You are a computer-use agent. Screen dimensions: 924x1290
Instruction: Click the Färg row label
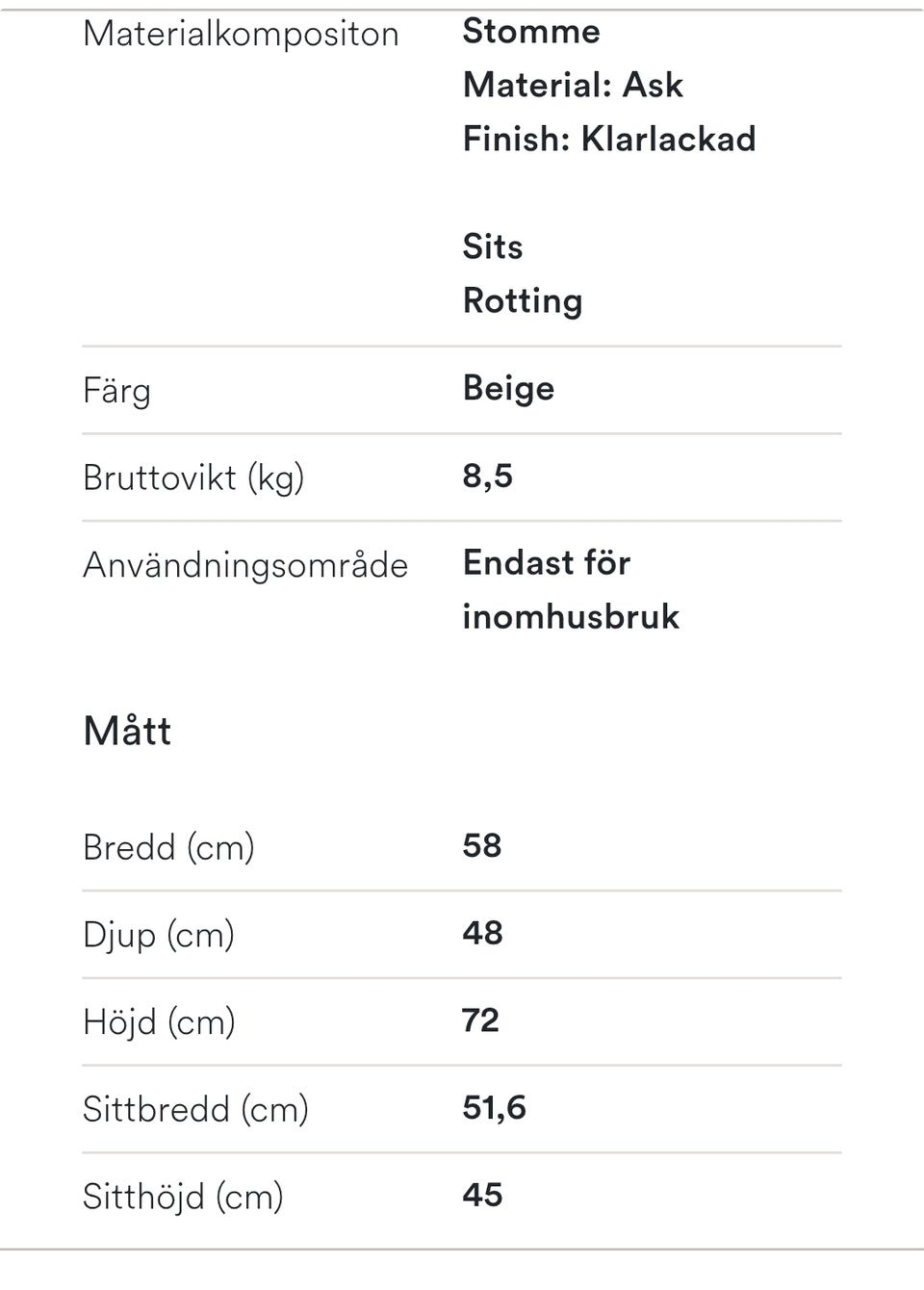116,391
